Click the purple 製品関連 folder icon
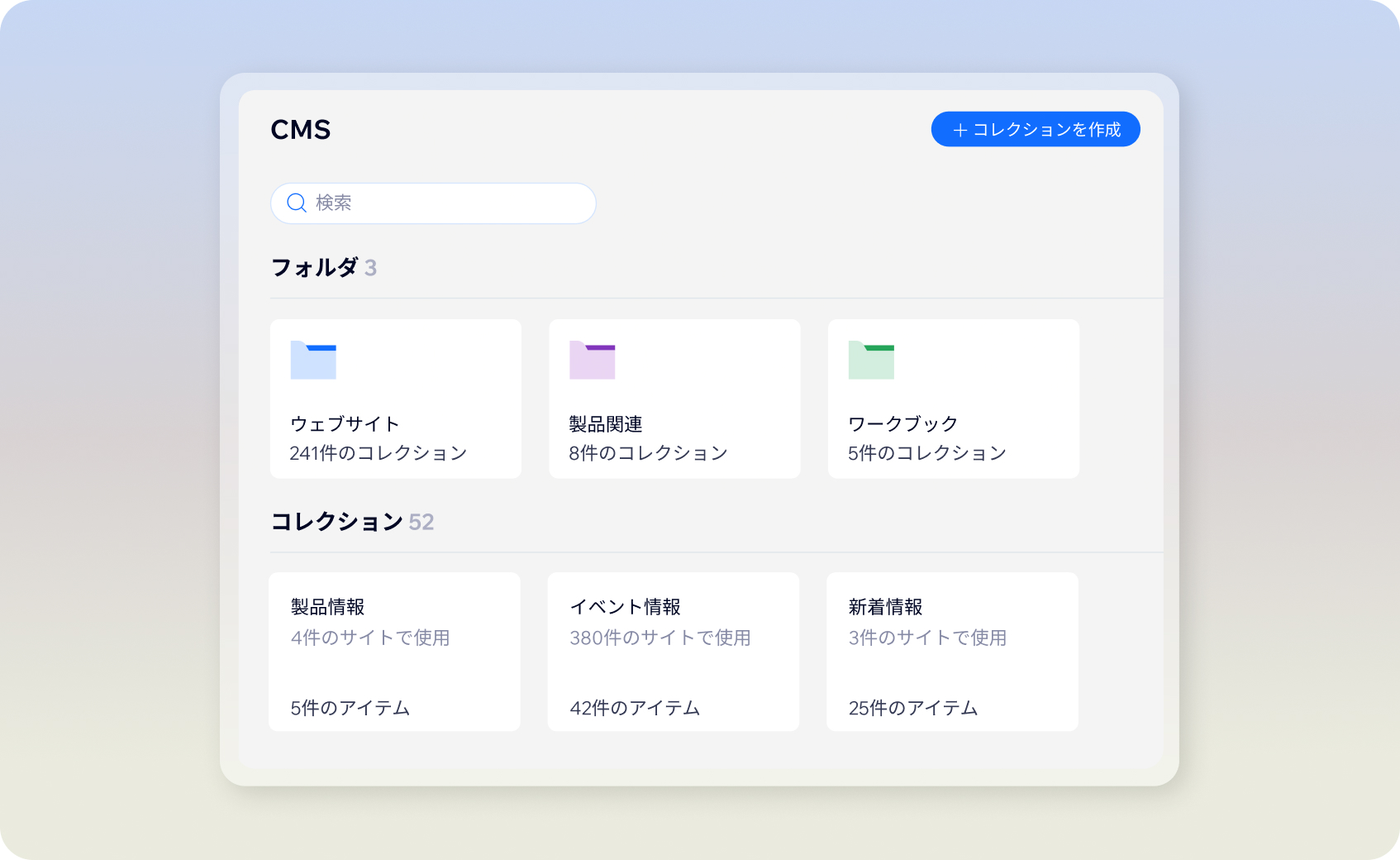1400x860 pixels. (592, 361)
